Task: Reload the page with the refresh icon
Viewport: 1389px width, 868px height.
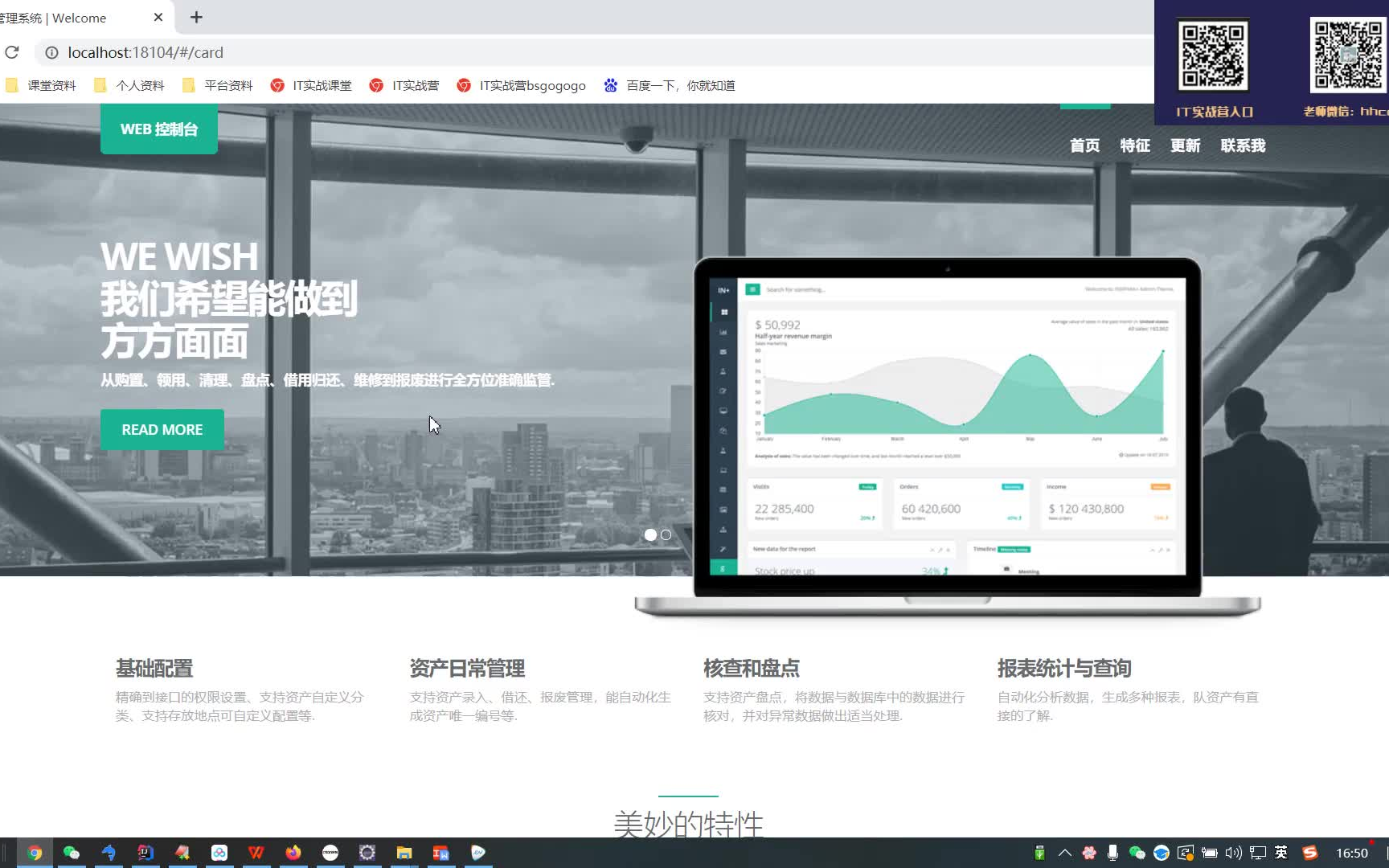Action: click(12, 52)
